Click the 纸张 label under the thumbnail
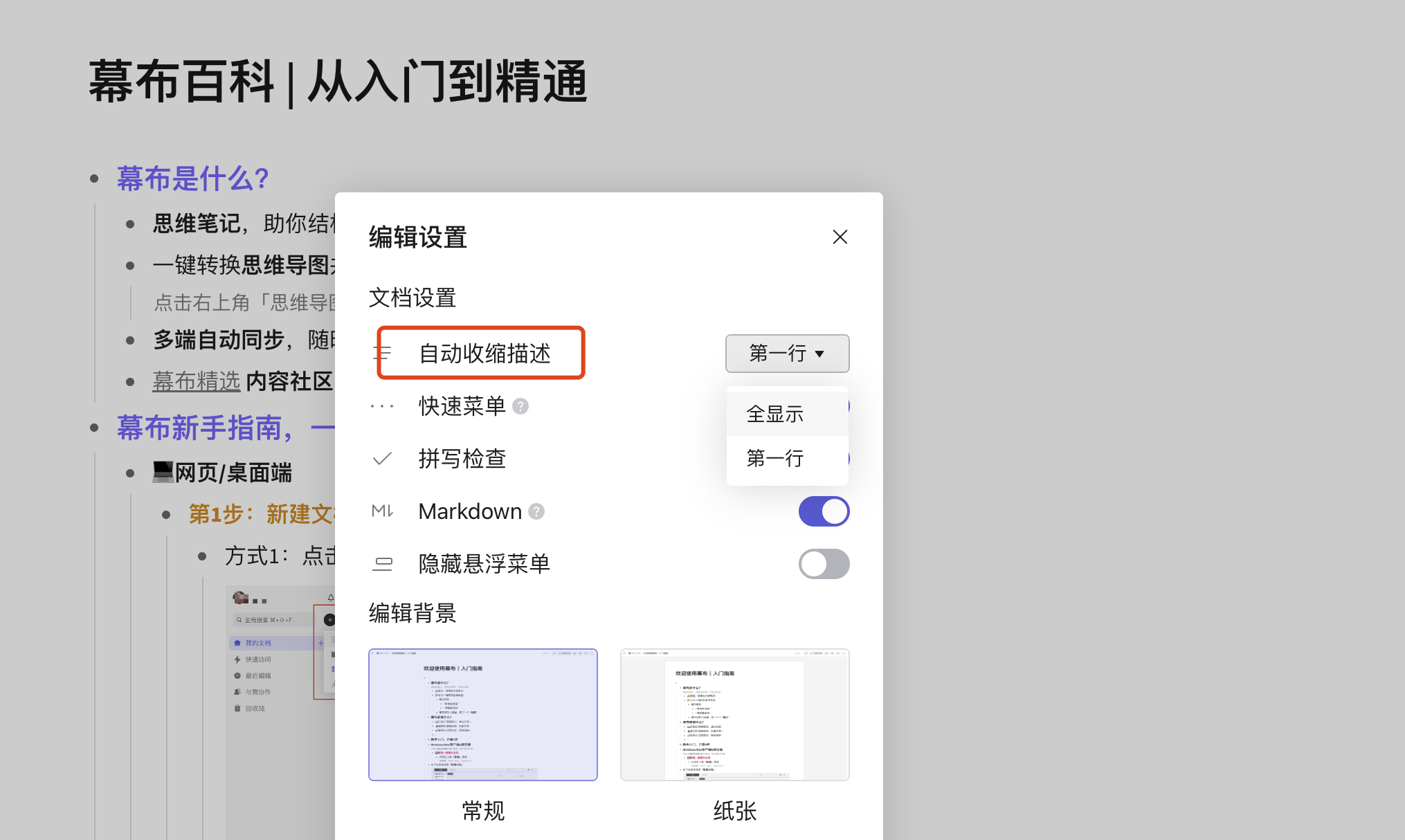The height and width of the screenshot is (840, 1405). pos(735,810)
